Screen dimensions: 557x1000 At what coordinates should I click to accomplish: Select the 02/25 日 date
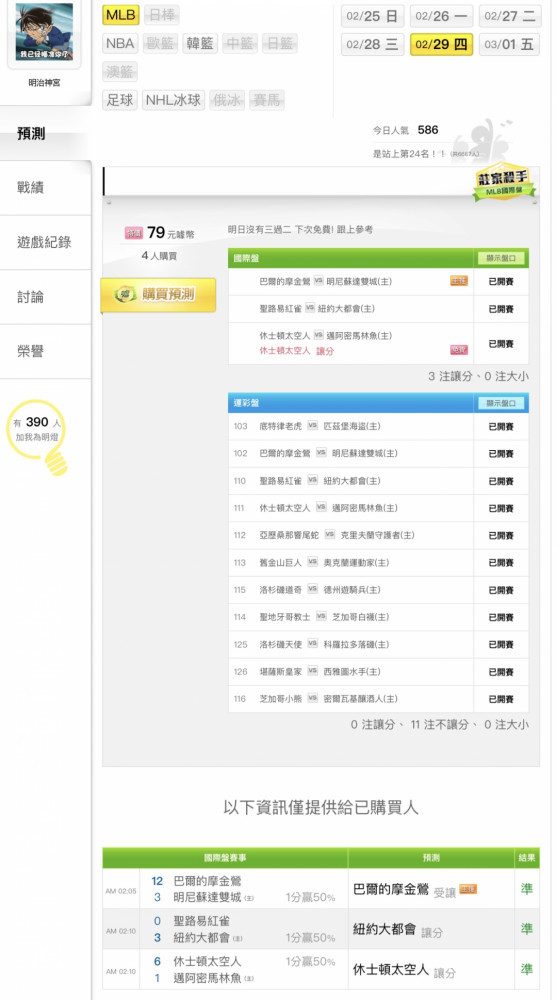click(x=373, y=16)
